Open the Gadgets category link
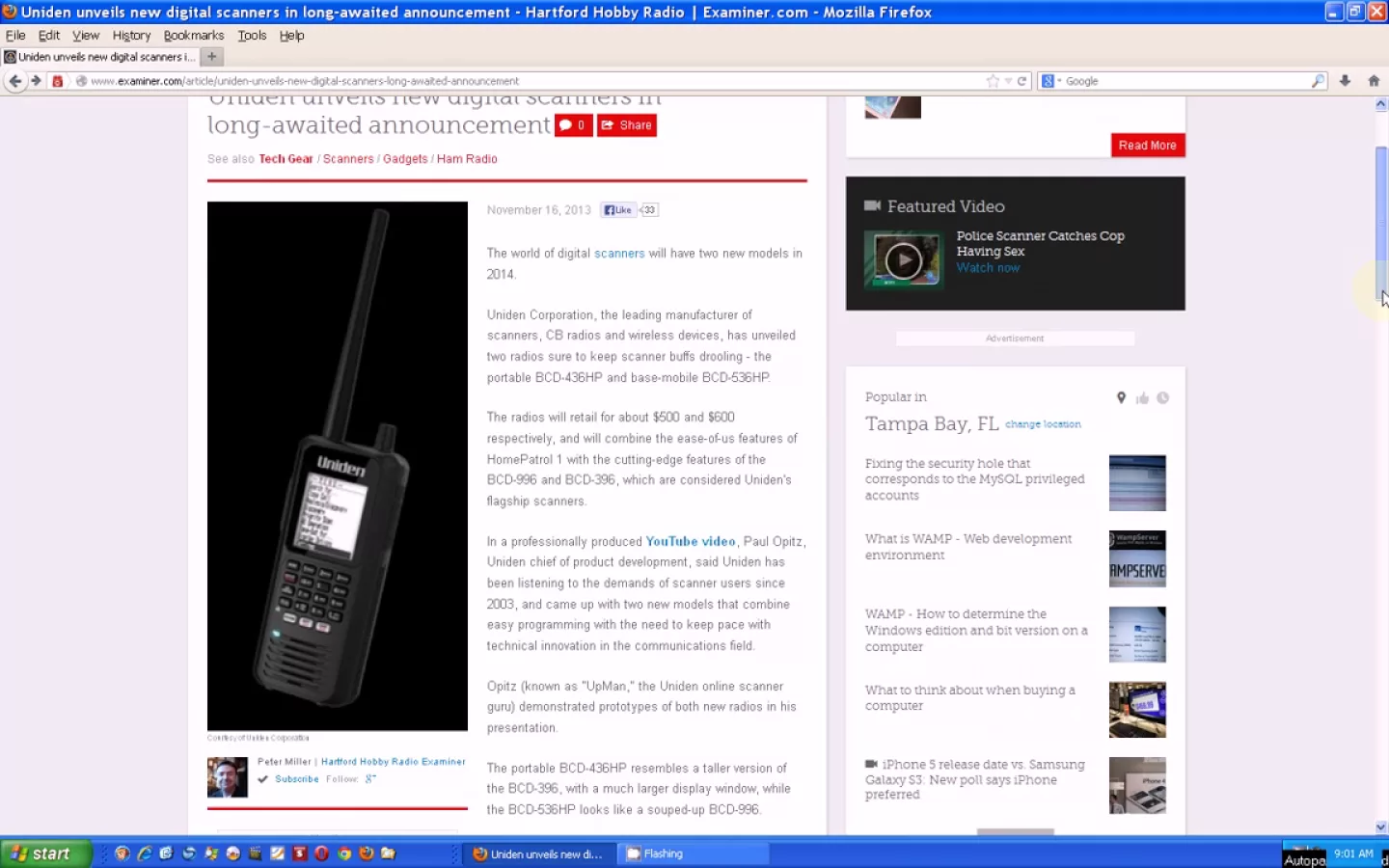The width and height of the screenshot is (1389, 868). click(405, 159)
